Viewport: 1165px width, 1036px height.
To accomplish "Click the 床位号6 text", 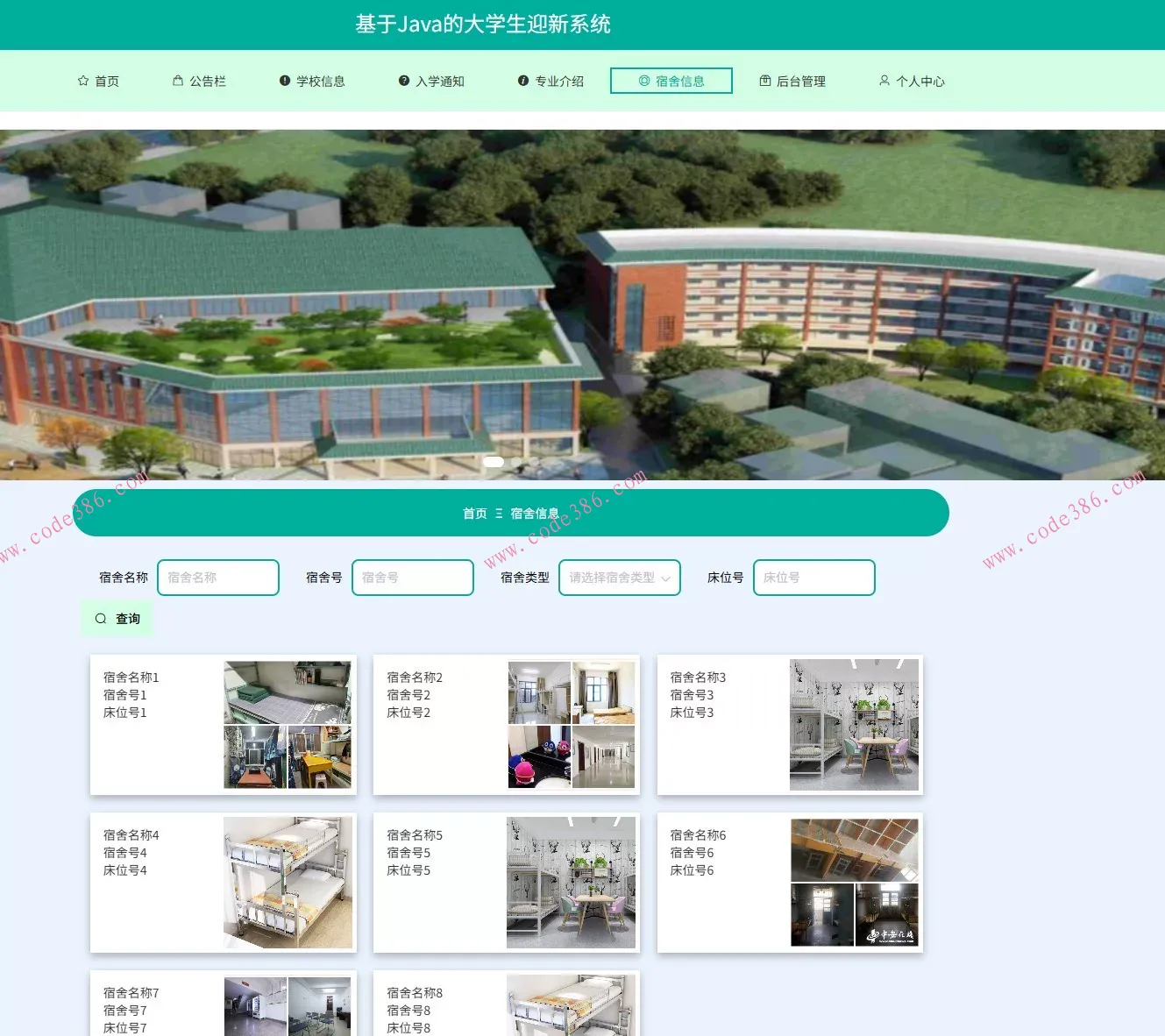I will [692, 870].
